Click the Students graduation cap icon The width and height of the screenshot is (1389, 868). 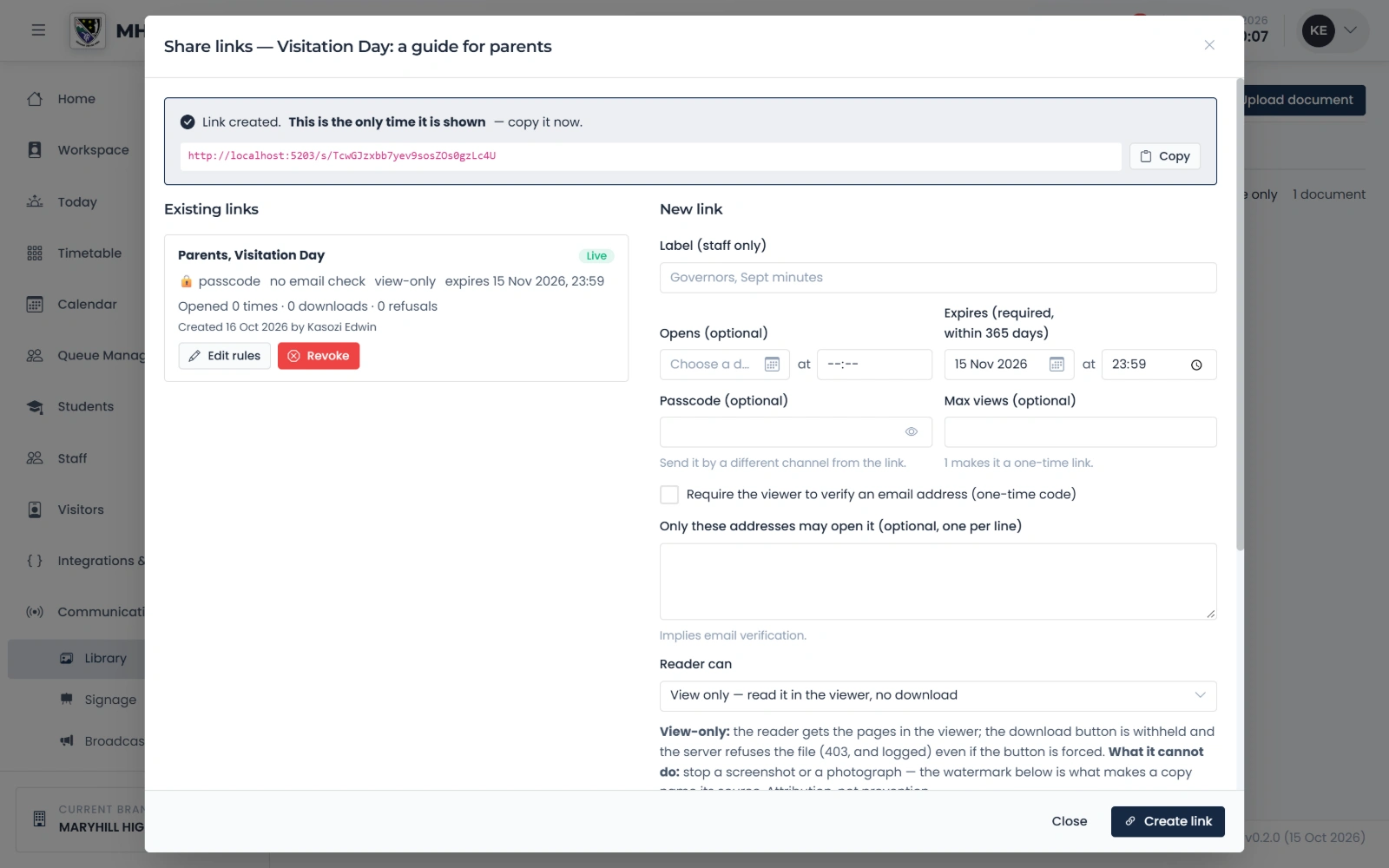(35, 407)
